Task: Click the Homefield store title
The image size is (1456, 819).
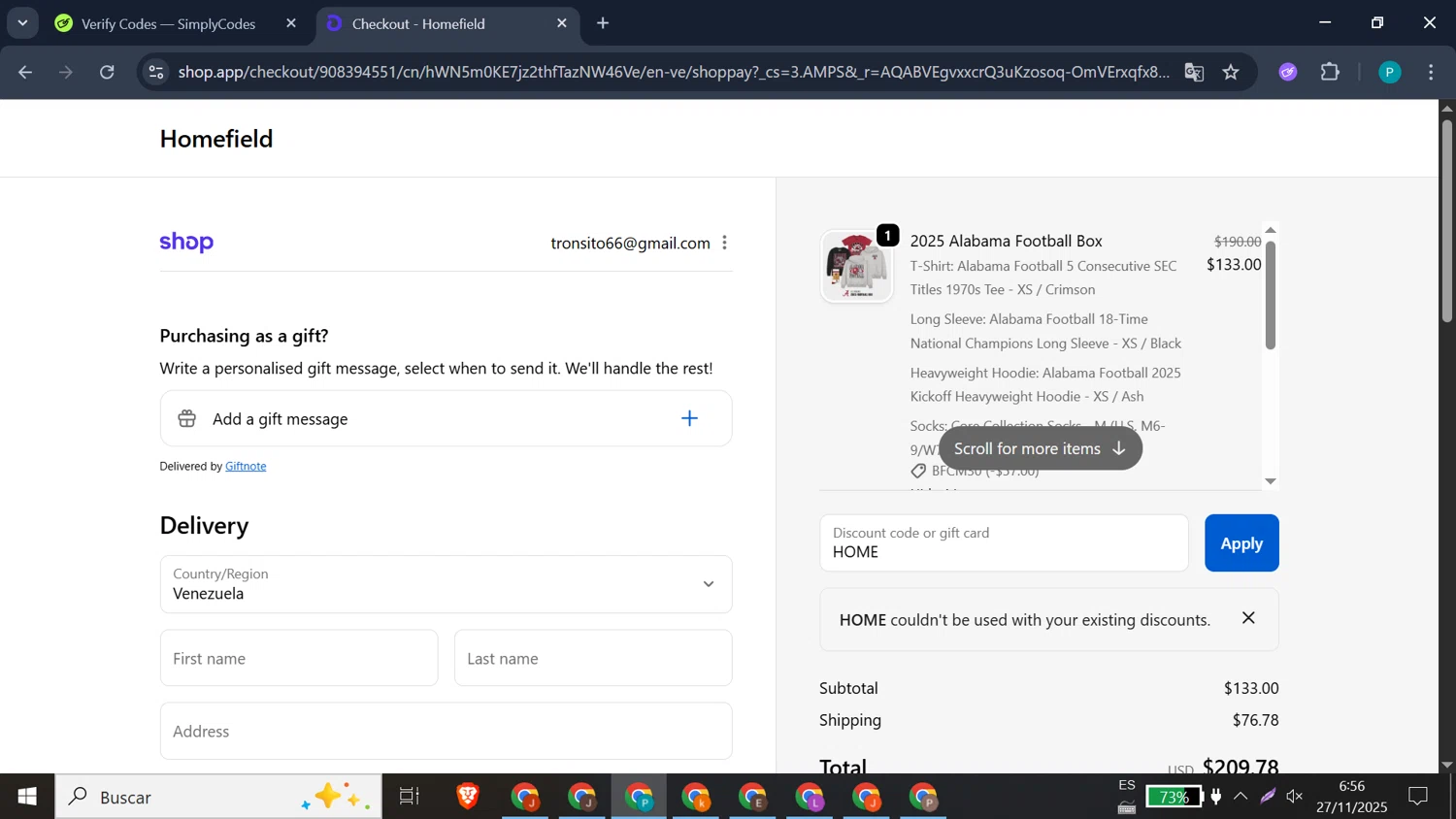Action: pyautogui.click(x=216, y=139)
